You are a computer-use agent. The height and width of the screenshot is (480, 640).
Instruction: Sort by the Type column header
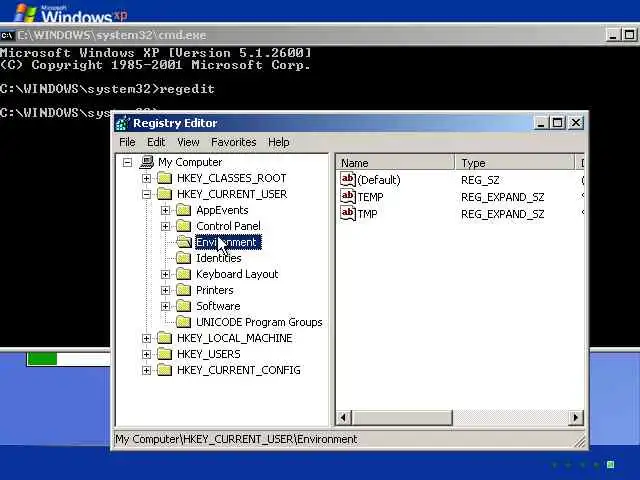(514, 163)
